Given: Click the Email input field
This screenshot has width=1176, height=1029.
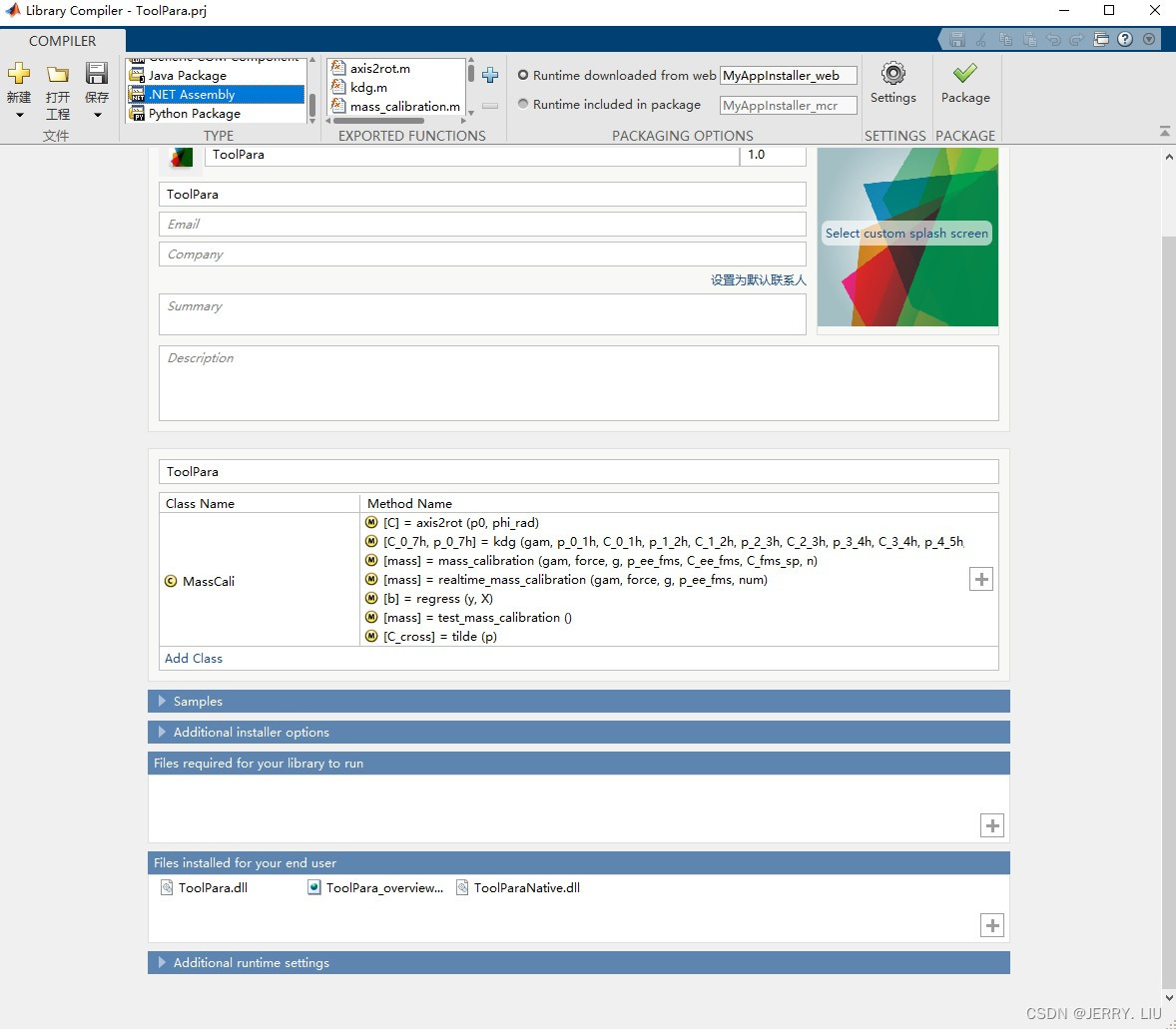Looking at the screenshot, I should tap(482, 225).
